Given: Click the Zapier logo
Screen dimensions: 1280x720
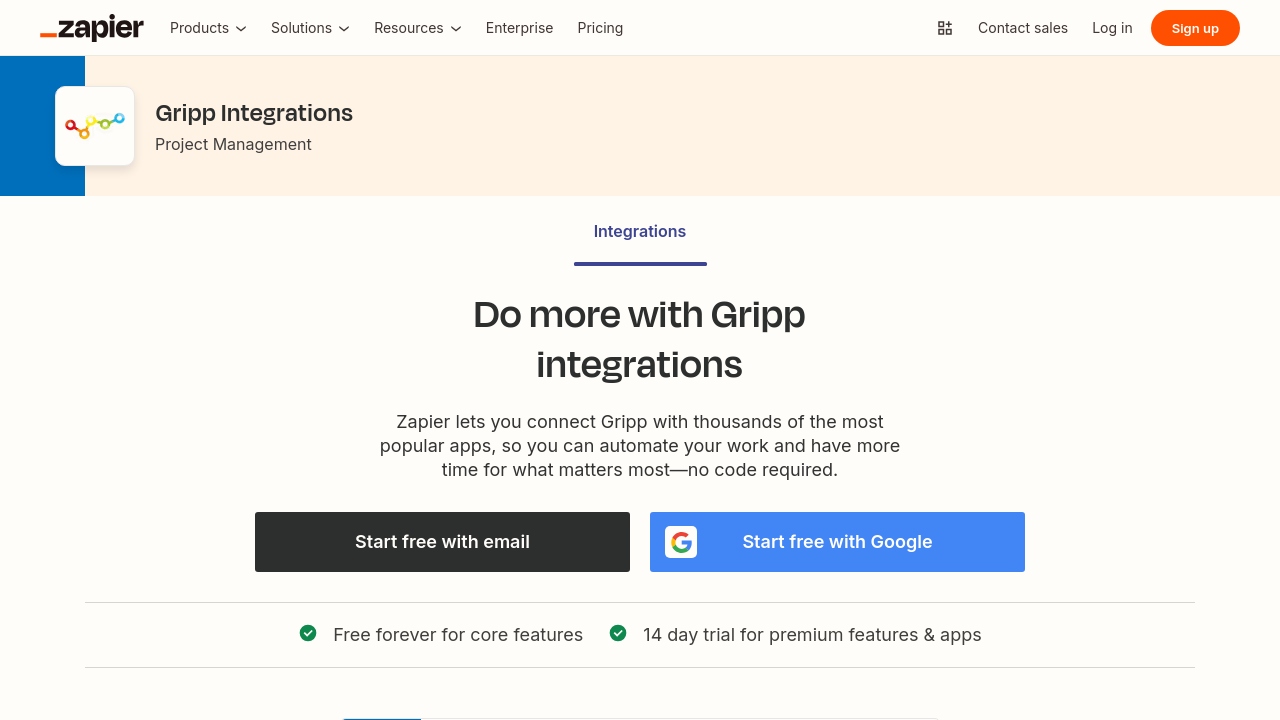Looking at the screenshot, I should pyautogui.click(x=92, y=28).
